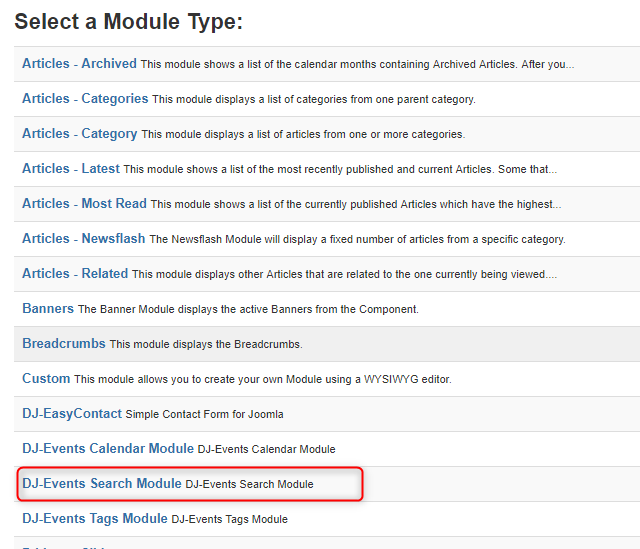
Task: Click Newsflash description about fixed number of articles
Action: (358, 240)
